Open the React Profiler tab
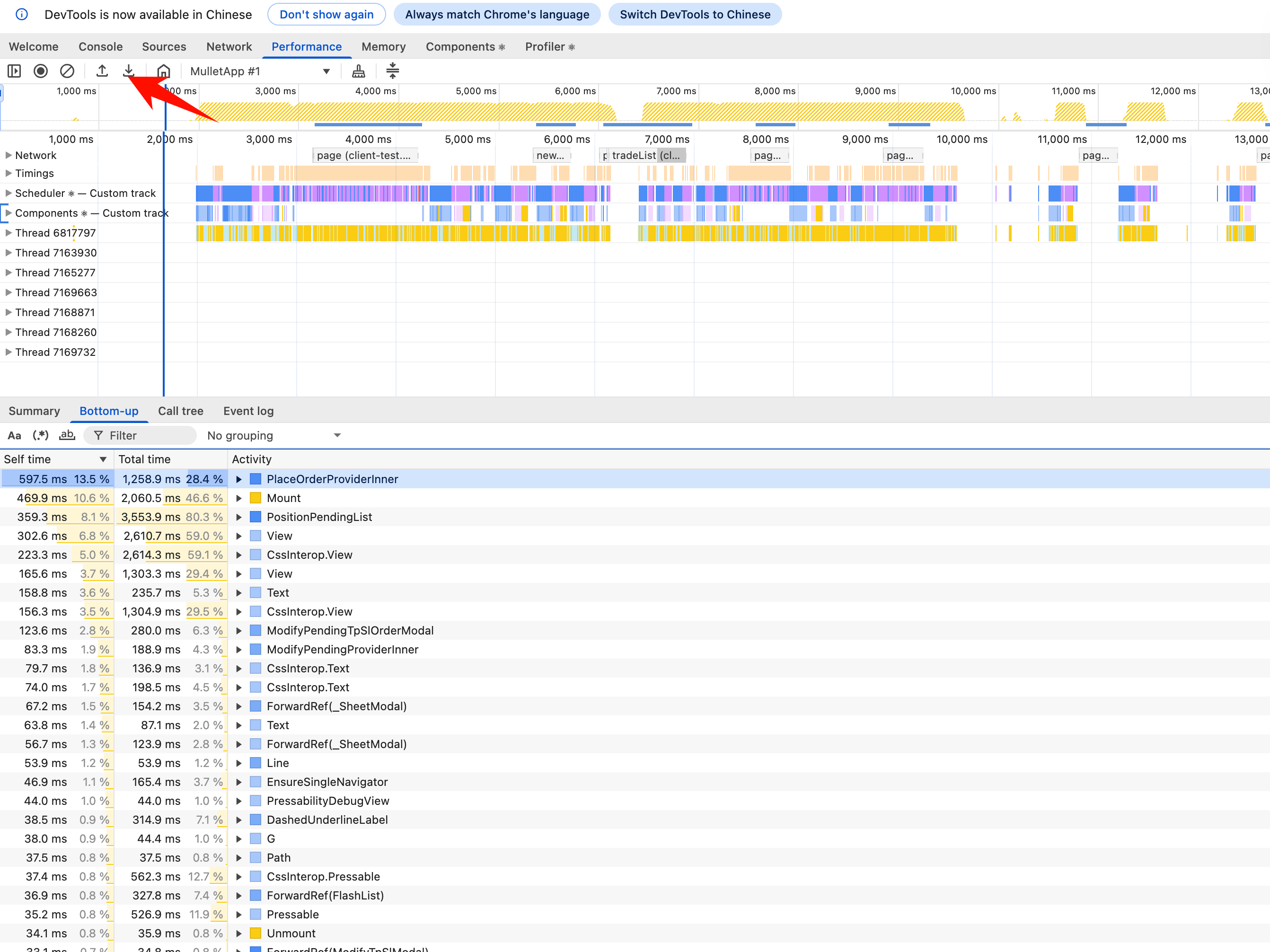 point(550,46)
